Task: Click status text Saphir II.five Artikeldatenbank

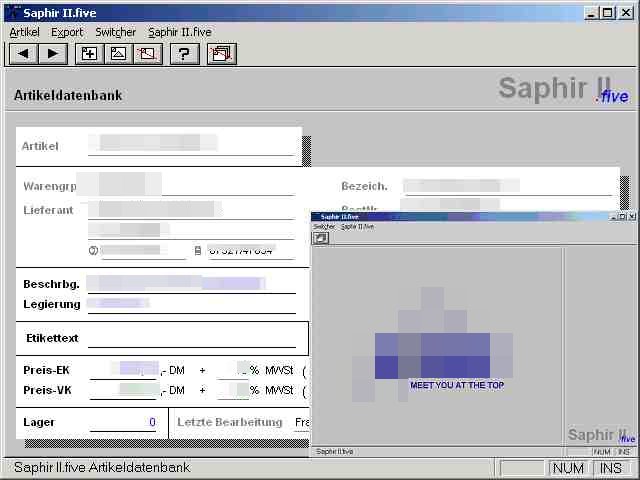Action: [102, 467]
